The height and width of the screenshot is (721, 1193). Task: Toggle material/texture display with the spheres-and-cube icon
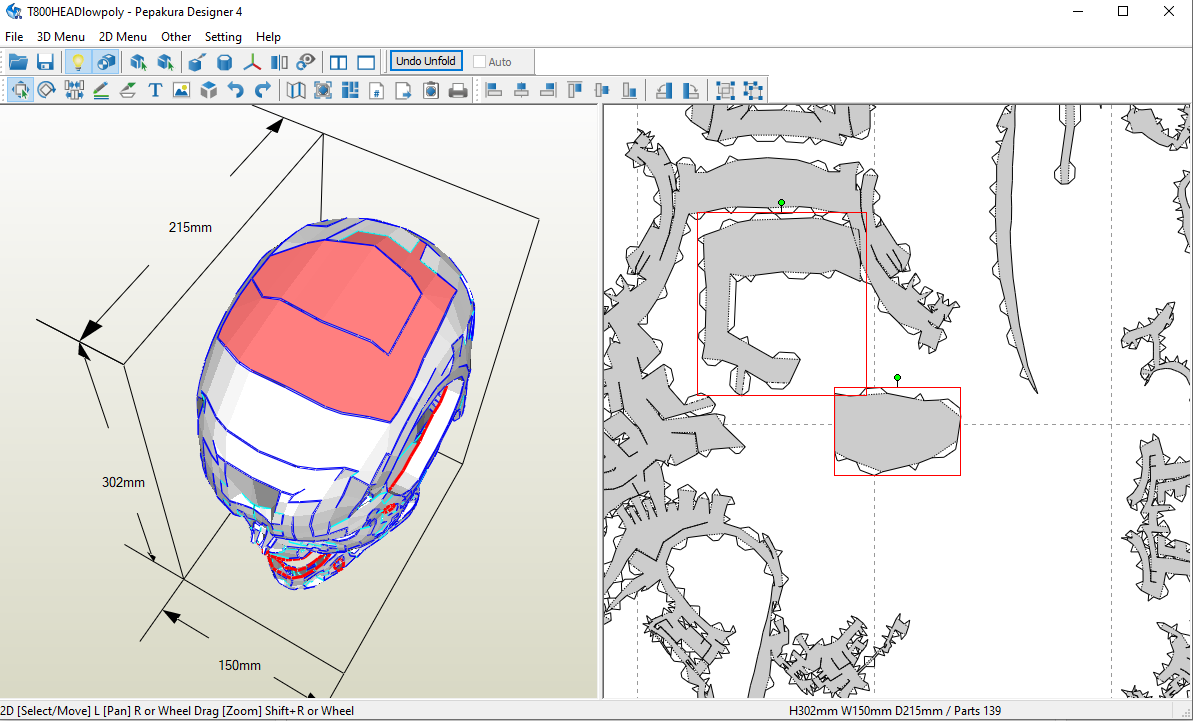point(106,62)
